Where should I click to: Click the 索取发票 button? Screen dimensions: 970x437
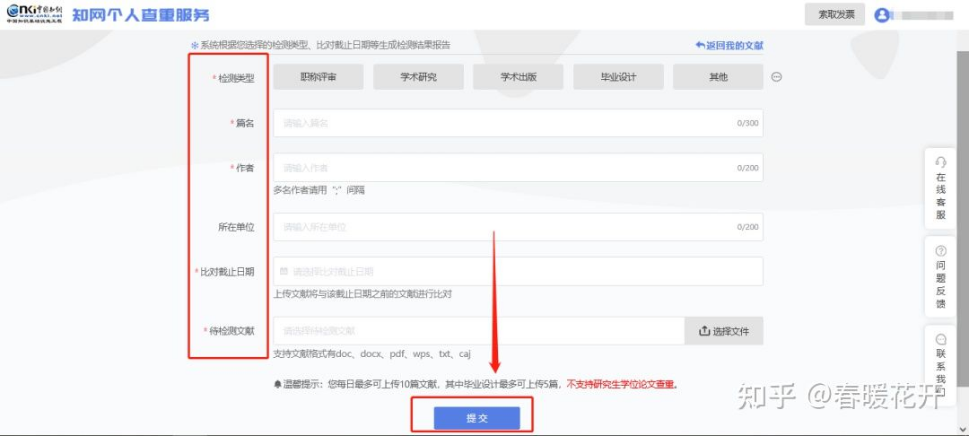(x=835, y=14)
